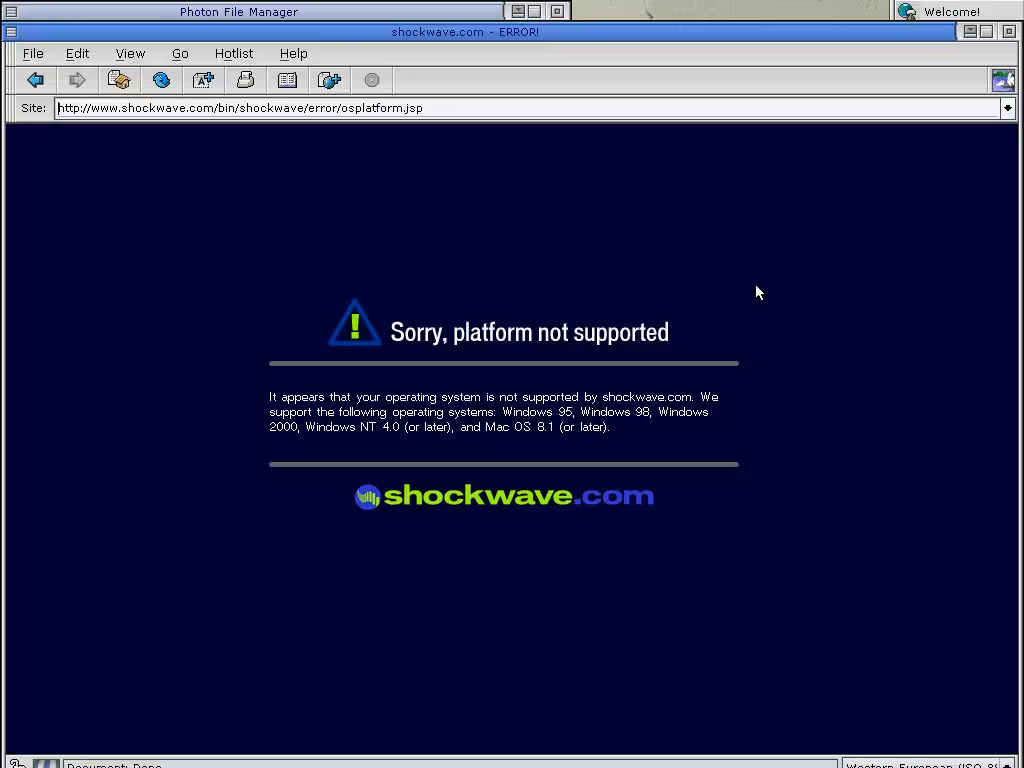This screenshot has width=1024, height=768.
Task: Print the page using the printer icon
Action: (x=245, y=80)
